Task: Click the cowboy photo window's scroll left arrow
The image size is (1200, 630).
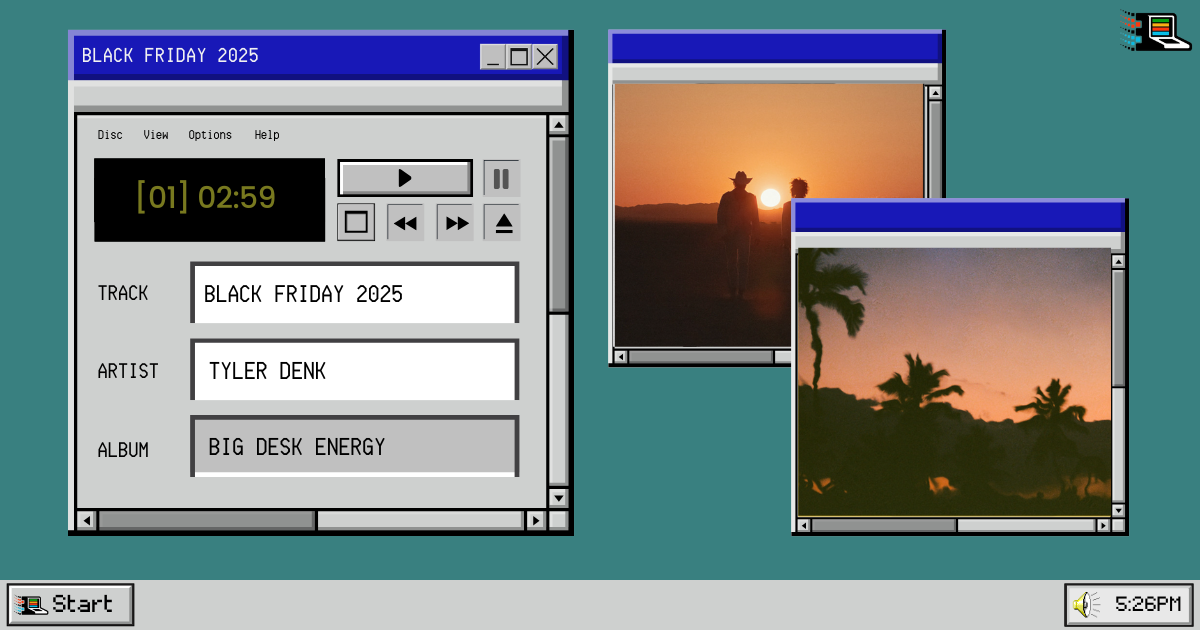Action: (620, 356)
